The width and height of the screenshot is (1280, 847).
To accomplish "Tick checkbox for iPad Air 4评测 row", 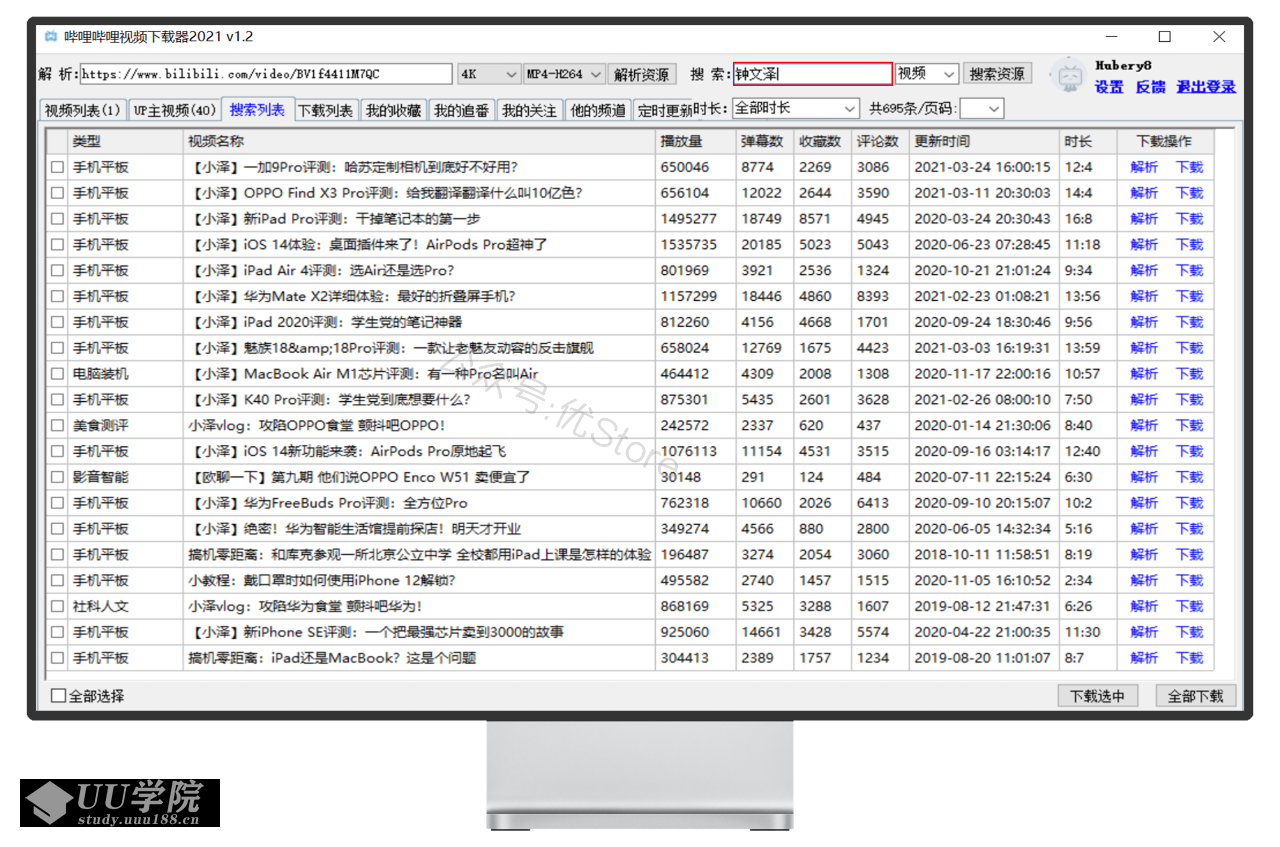I will [57, 271].
